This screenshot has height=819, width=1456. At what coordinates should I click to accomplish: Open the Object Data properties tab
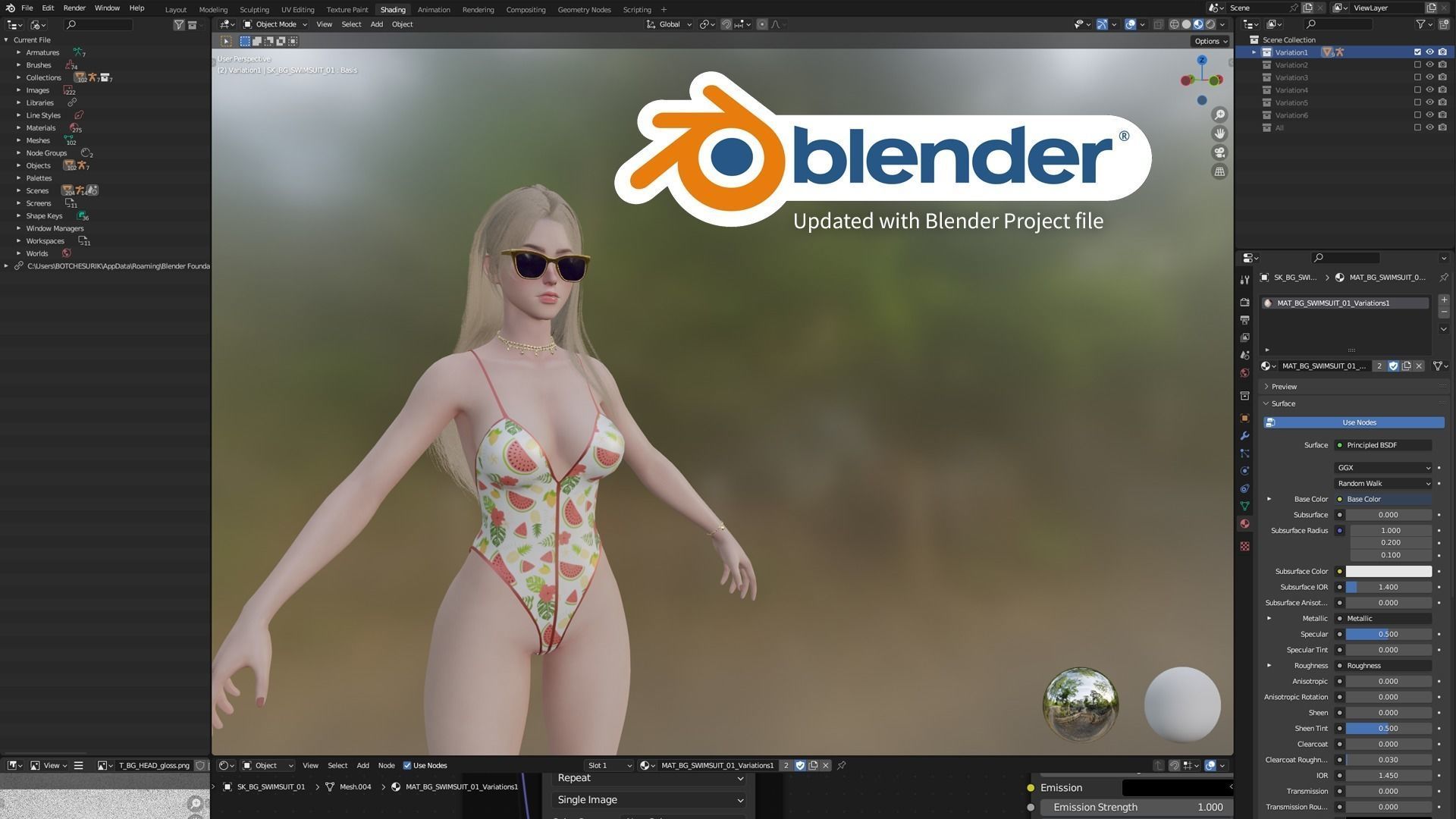1244,506
